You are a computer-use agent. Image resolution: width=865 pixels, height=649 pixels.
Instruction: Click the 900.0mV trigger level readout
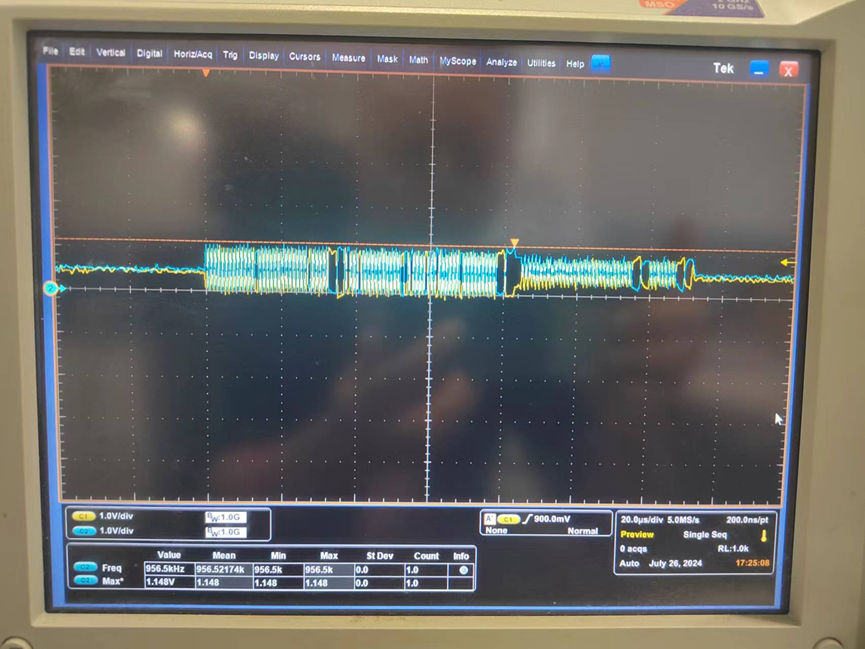click(x=552, y=519)
